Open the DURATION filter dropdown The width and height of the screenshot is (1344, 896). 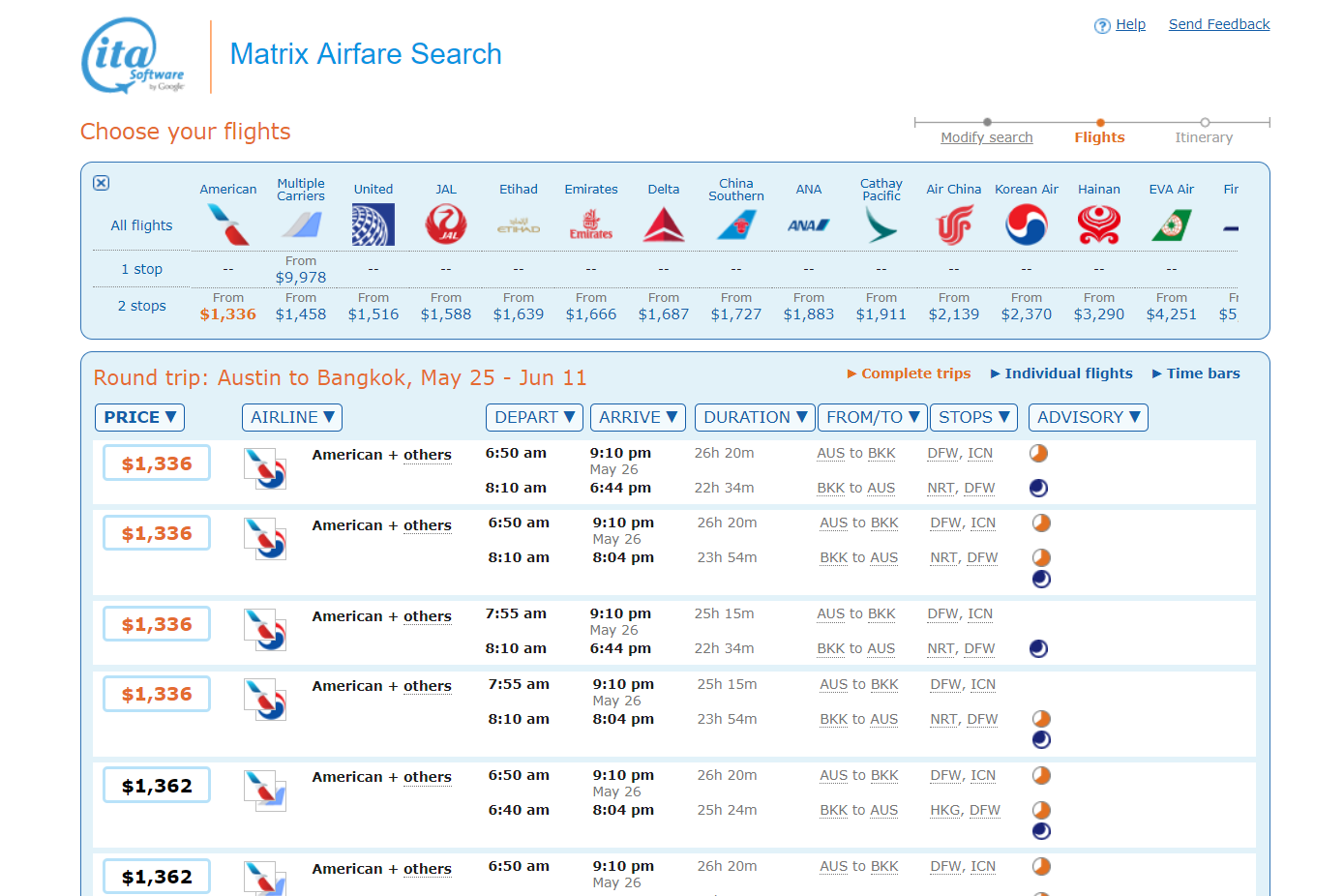pyautogui.click(x=755, y=417)
